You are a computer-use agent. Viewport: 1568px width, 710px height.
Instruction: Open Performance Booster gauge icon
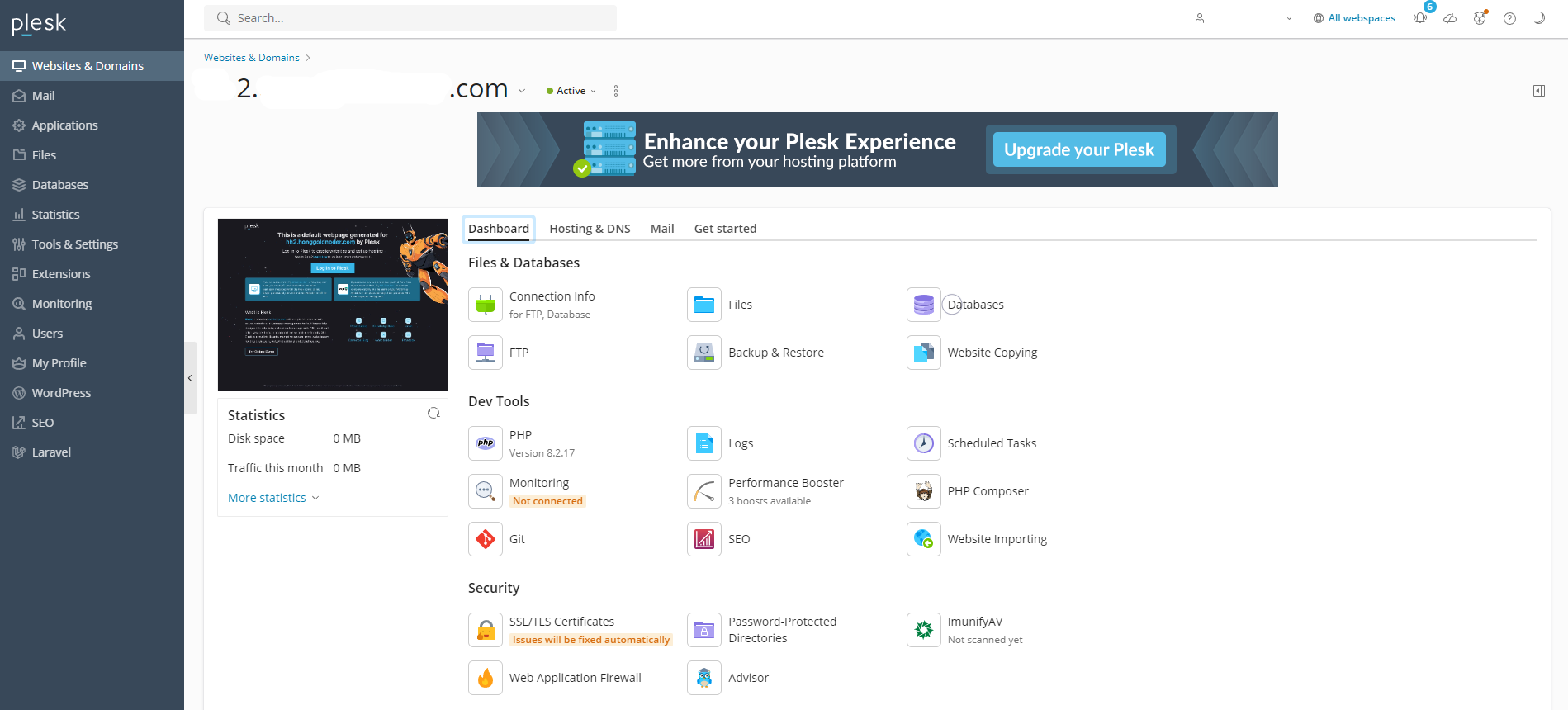704,491
